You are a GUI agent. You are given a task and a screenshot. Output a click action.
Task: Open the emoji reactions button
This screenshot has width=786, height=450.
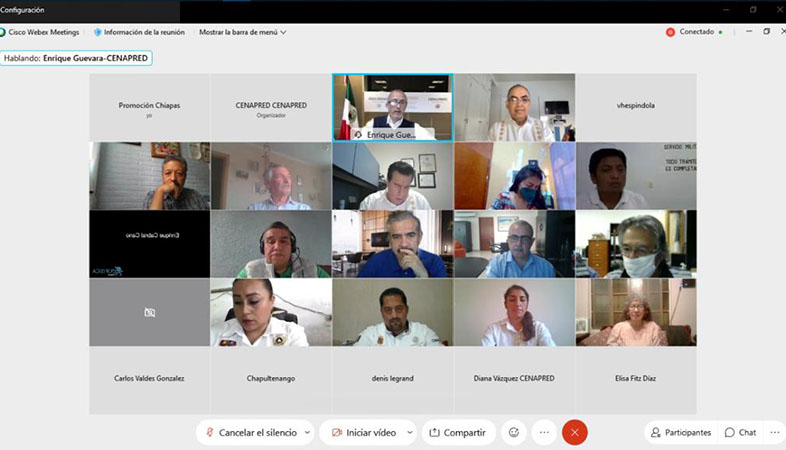tap(514, 432)
